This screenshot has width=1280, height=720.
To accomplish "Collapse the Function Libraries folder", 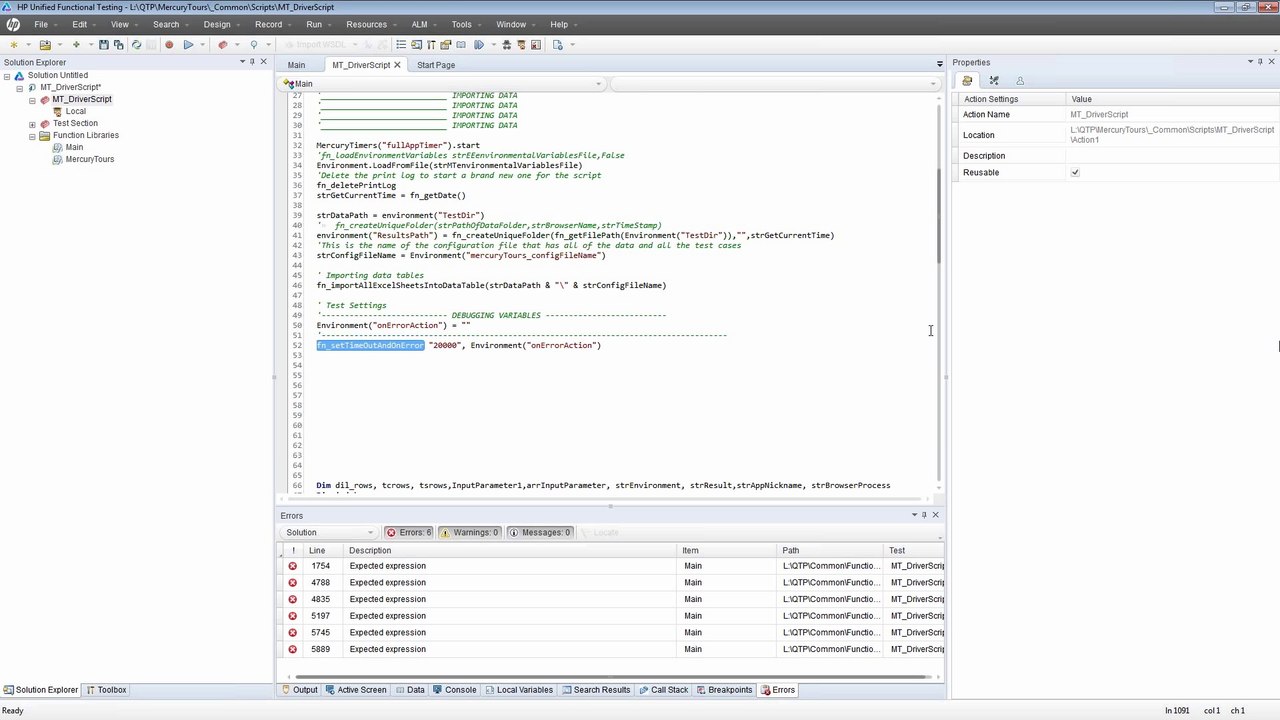I will coord(32,136).
